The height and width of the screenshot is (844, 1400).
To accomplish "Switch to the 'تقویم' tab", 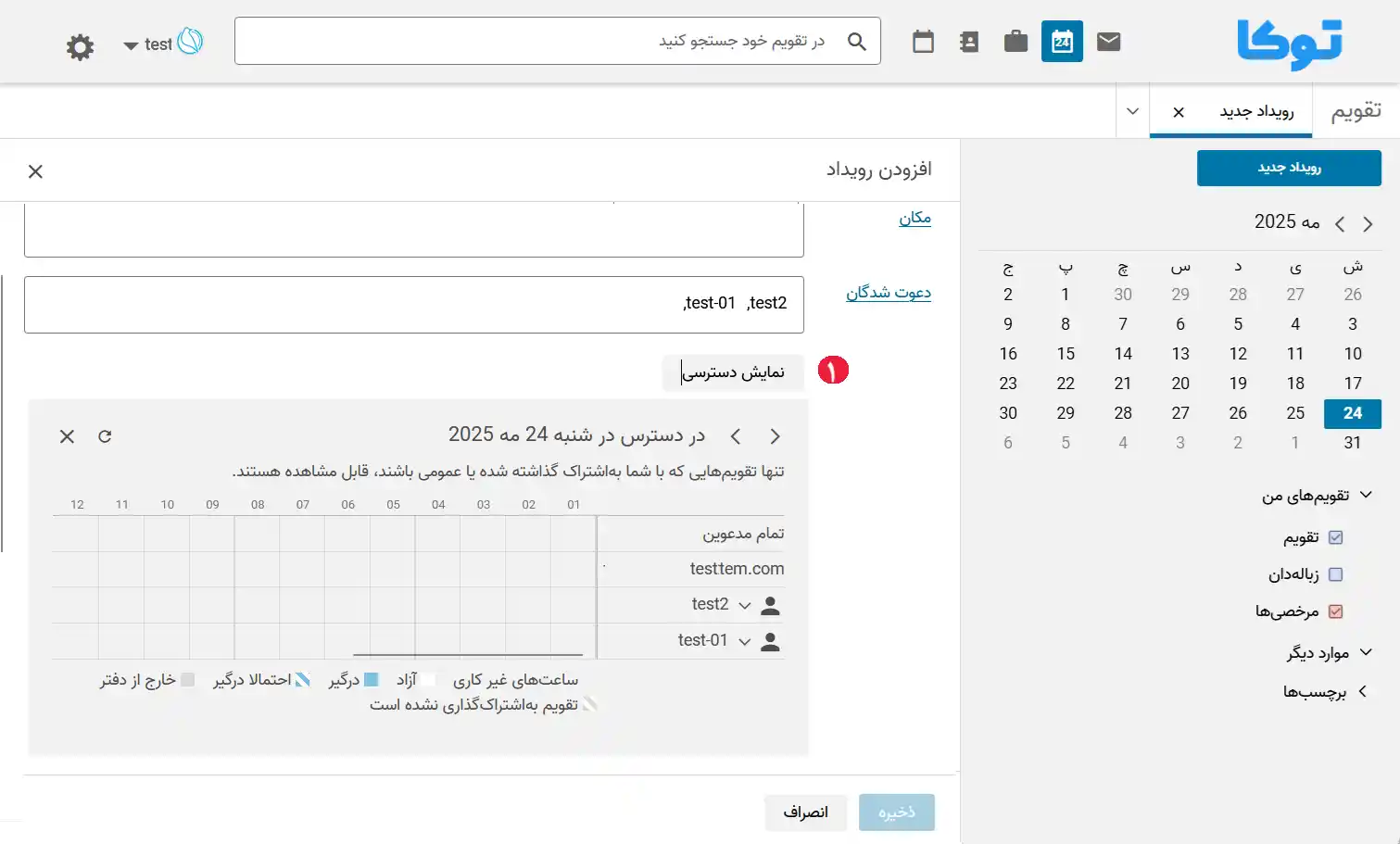I will tap(1356, 111).
